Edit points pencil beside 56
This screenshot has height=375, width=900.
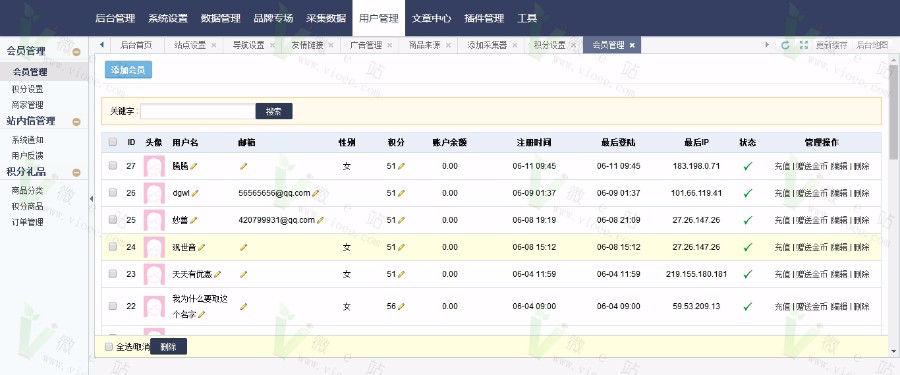click(401, 307)
